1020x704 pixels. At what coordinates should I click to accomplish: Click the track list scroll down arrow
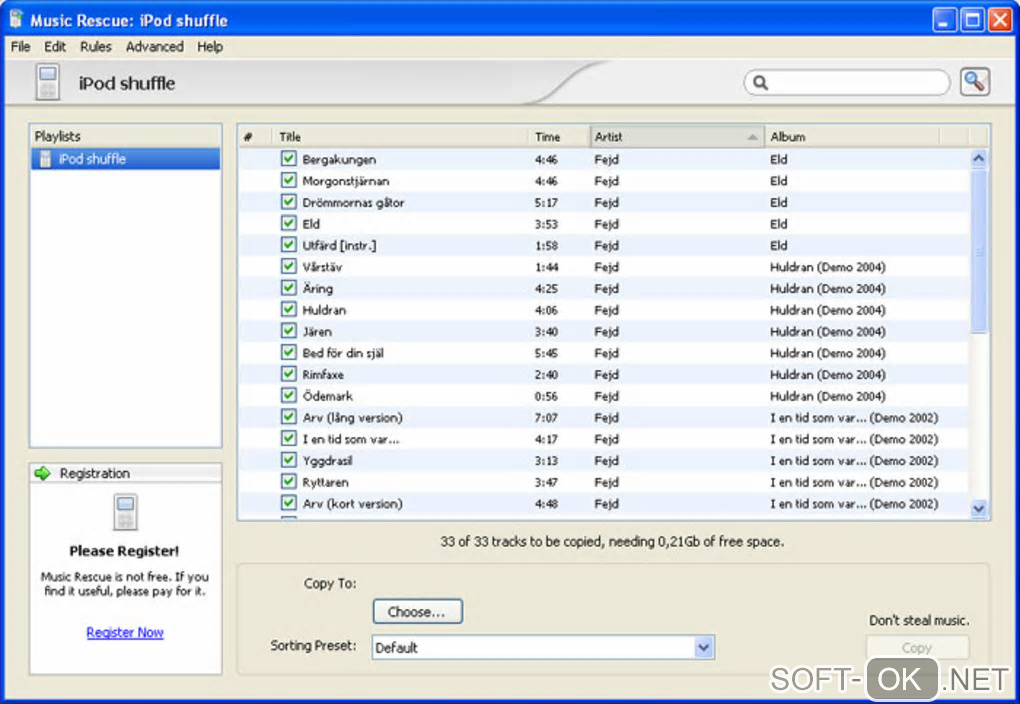coord(978,509)
